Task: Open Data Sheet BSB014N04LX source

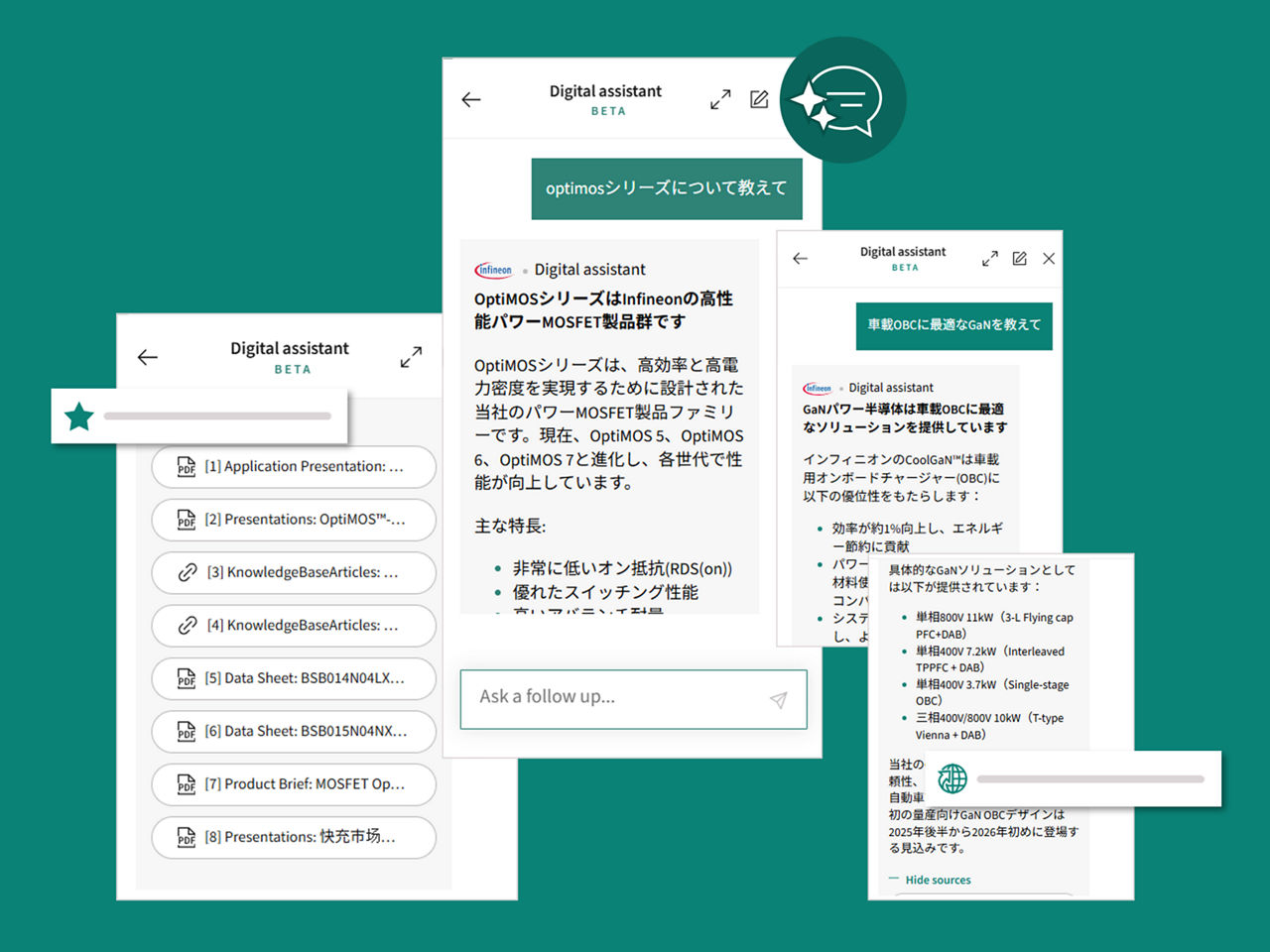Action: (294, 678)
